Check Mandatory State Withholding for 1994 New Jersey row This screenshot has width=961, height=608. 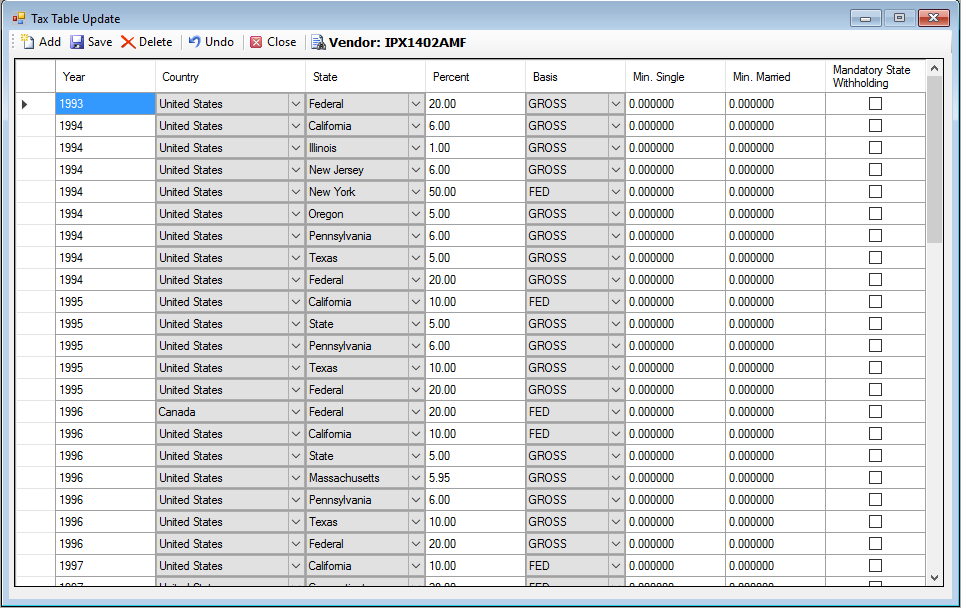pos(875,170)
